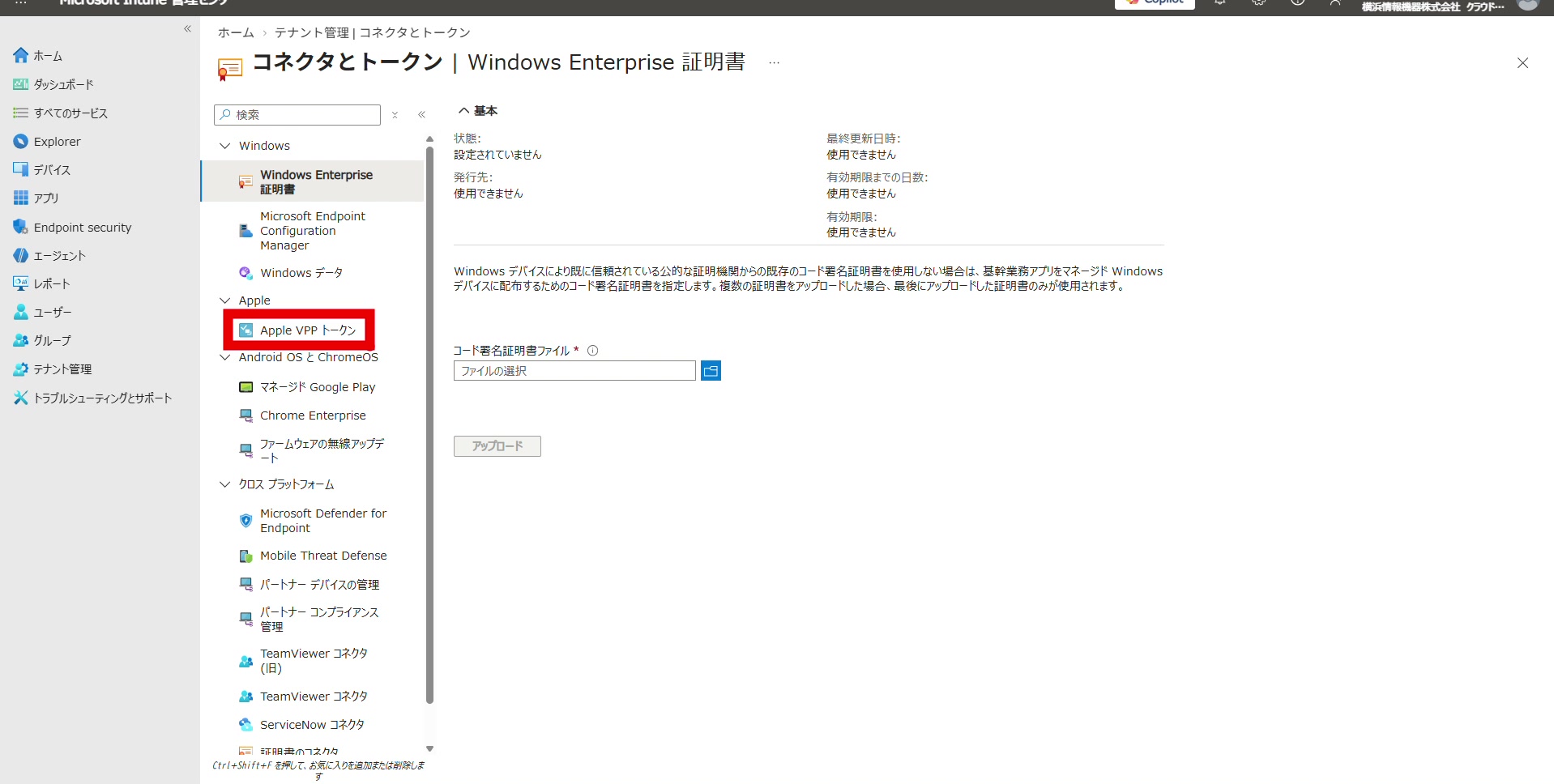Open the テナント管理 tenant admin icon
1554x784 pixels.
(x=21, y=369)
